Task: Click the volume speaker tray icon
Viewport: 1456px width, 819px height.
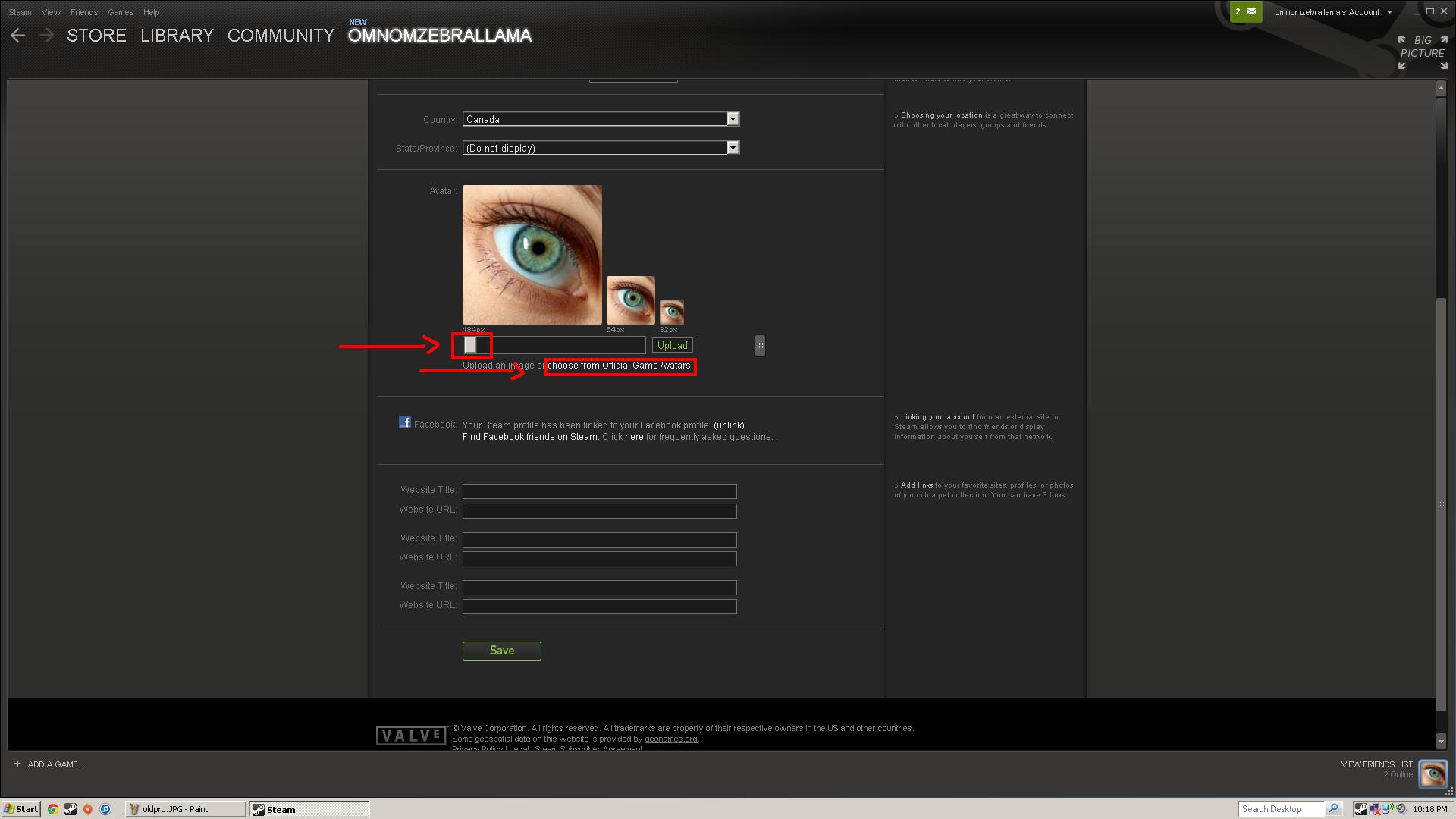Action: tap(1401, 809)
